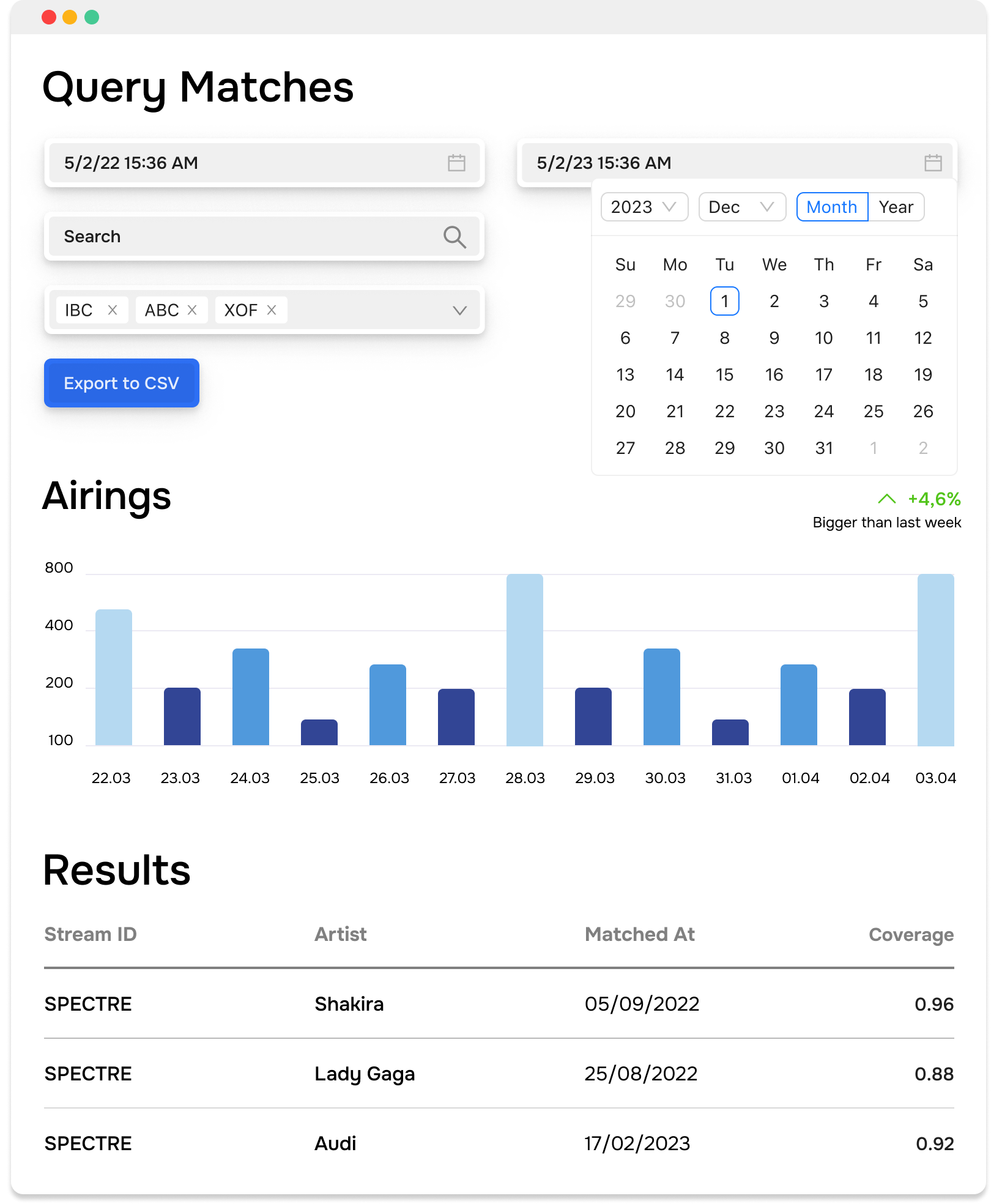Remove the XOF filter chip
The width and height of the screenshot is (1002, 1204).
click(272, 310)
